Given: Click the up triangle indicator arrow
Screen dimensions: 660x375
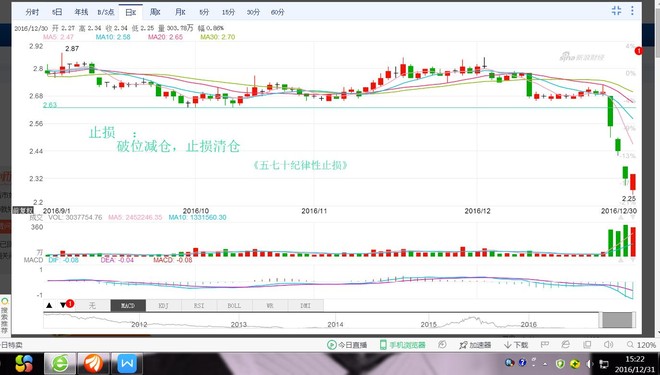Looking at the screenshot, I should pyautogui.click(x=49, y=305).
